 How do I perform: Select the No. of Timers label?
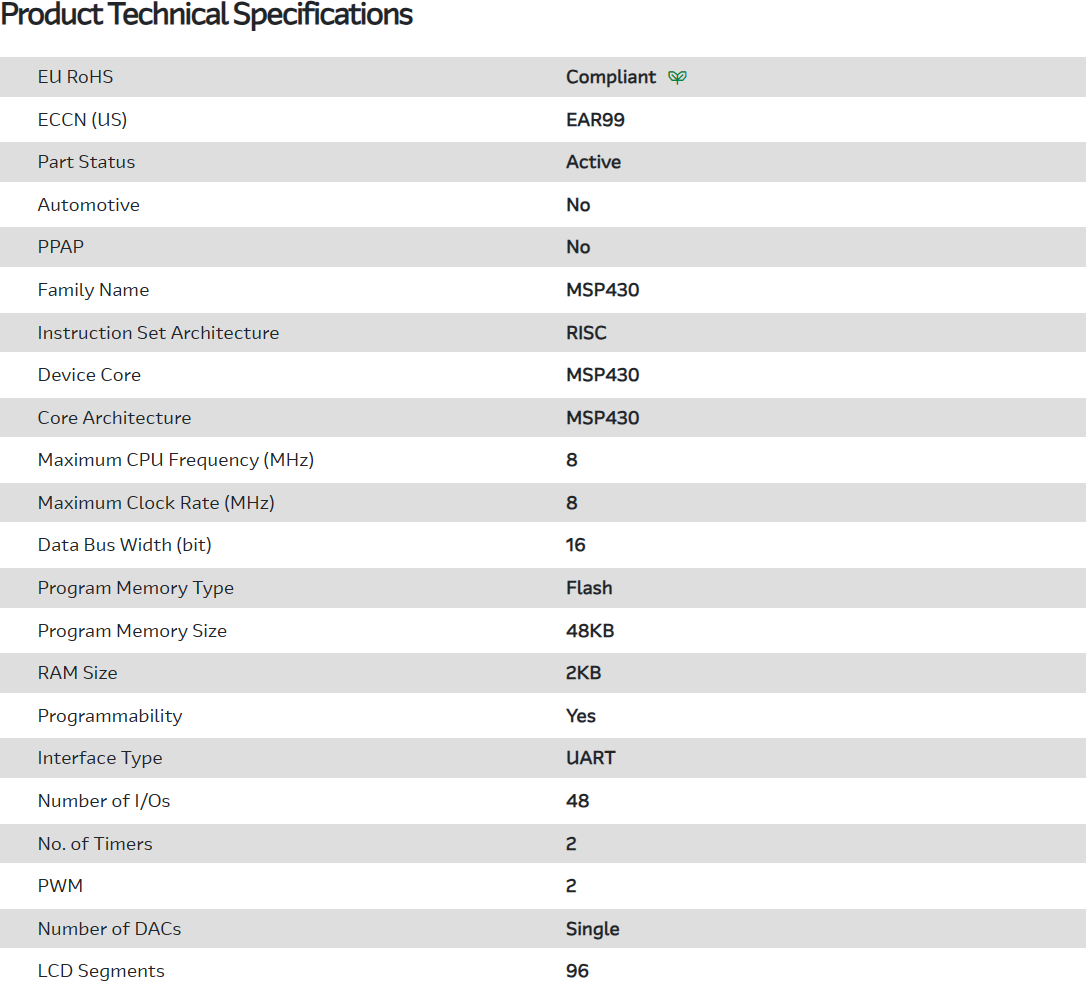click(95, 844)
